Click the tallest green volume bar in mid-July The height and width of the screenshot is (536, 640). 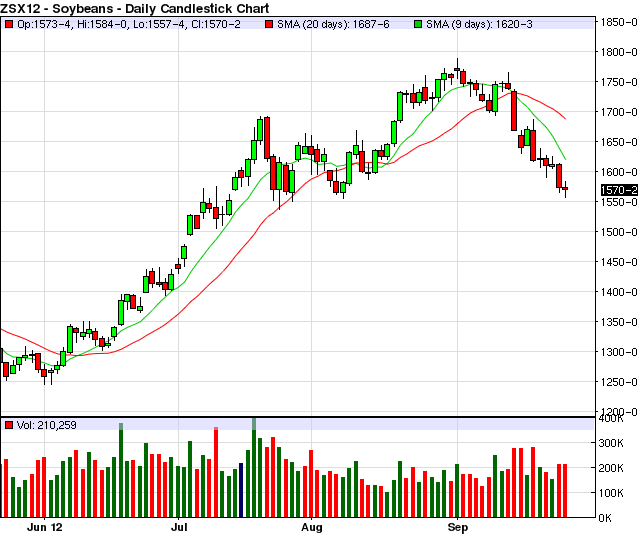[254, 467]
